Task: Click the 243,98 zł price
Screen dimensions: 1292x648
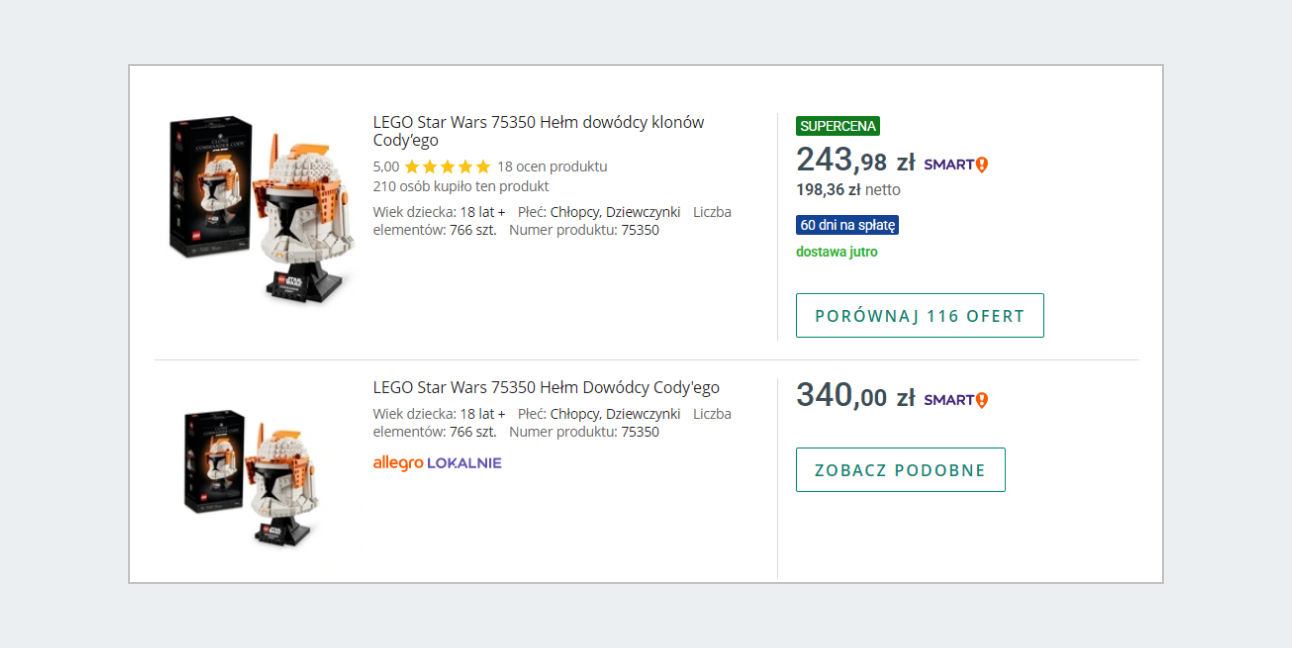Action: (856, 160)
